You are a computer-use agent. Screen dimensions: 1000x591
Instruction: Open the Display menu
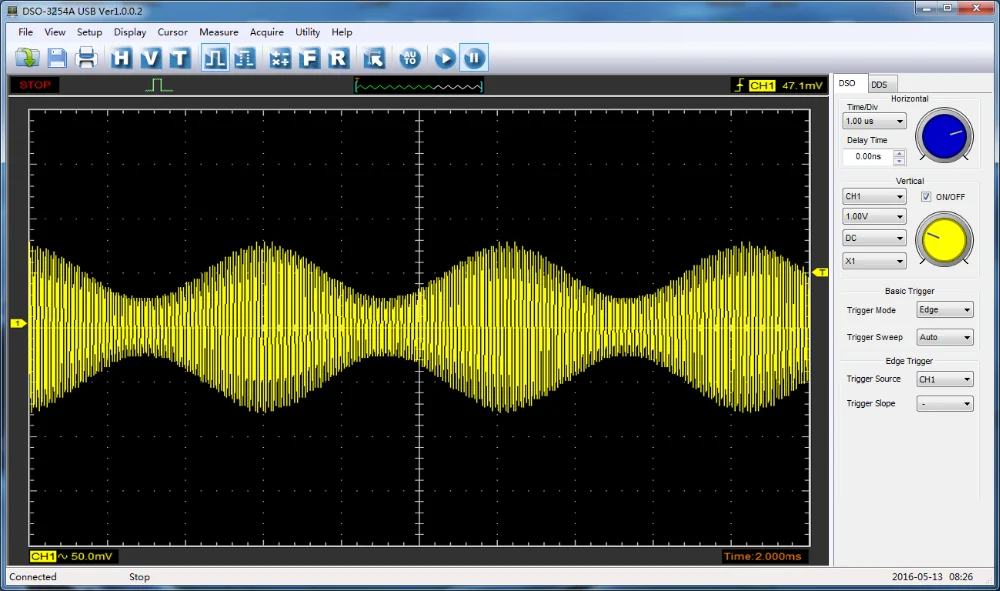pyautogui.click(x=130, y=32)
